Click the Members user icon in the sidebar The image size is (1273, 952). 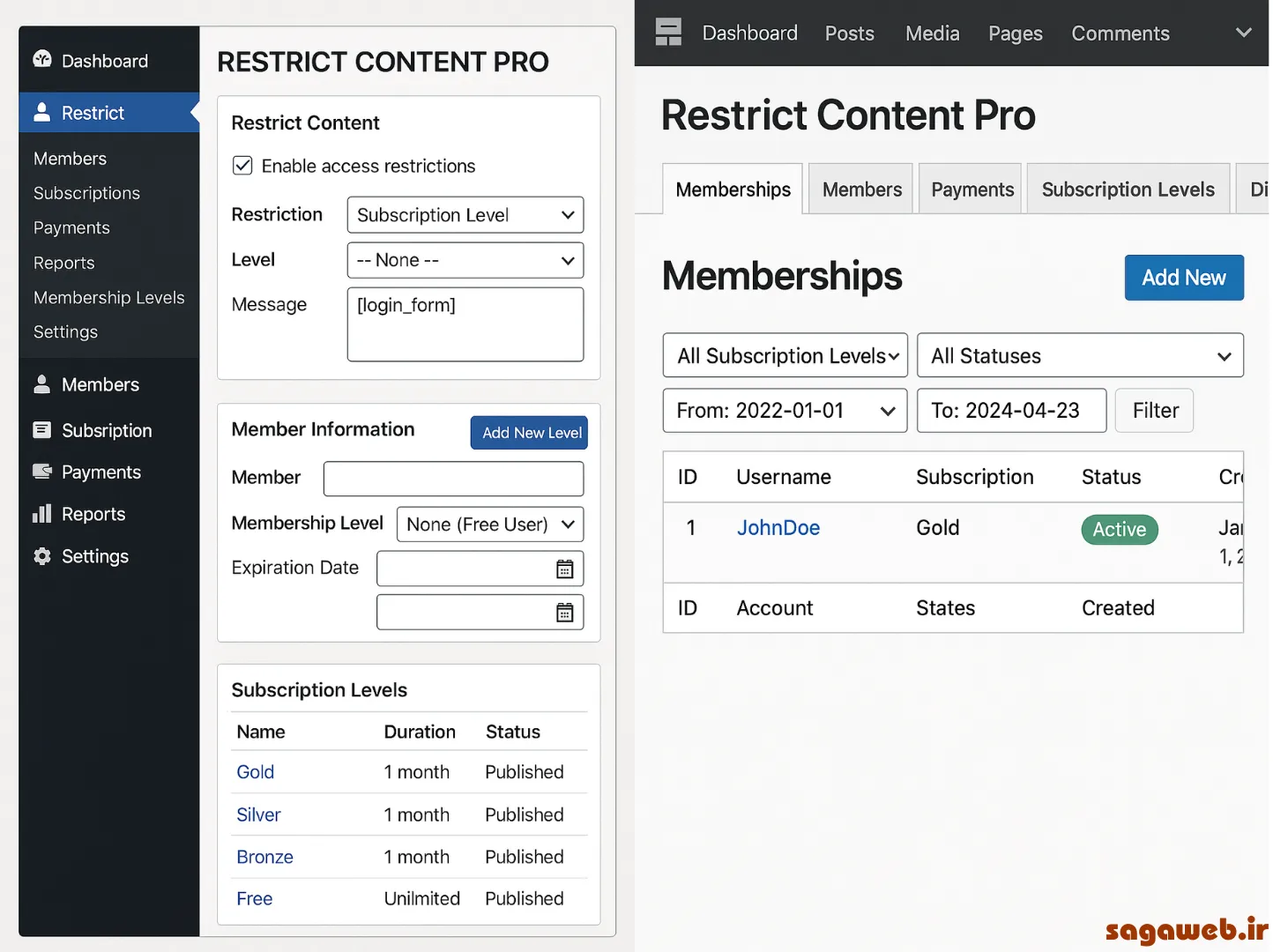pyautogui.click(x=41, y=384)
